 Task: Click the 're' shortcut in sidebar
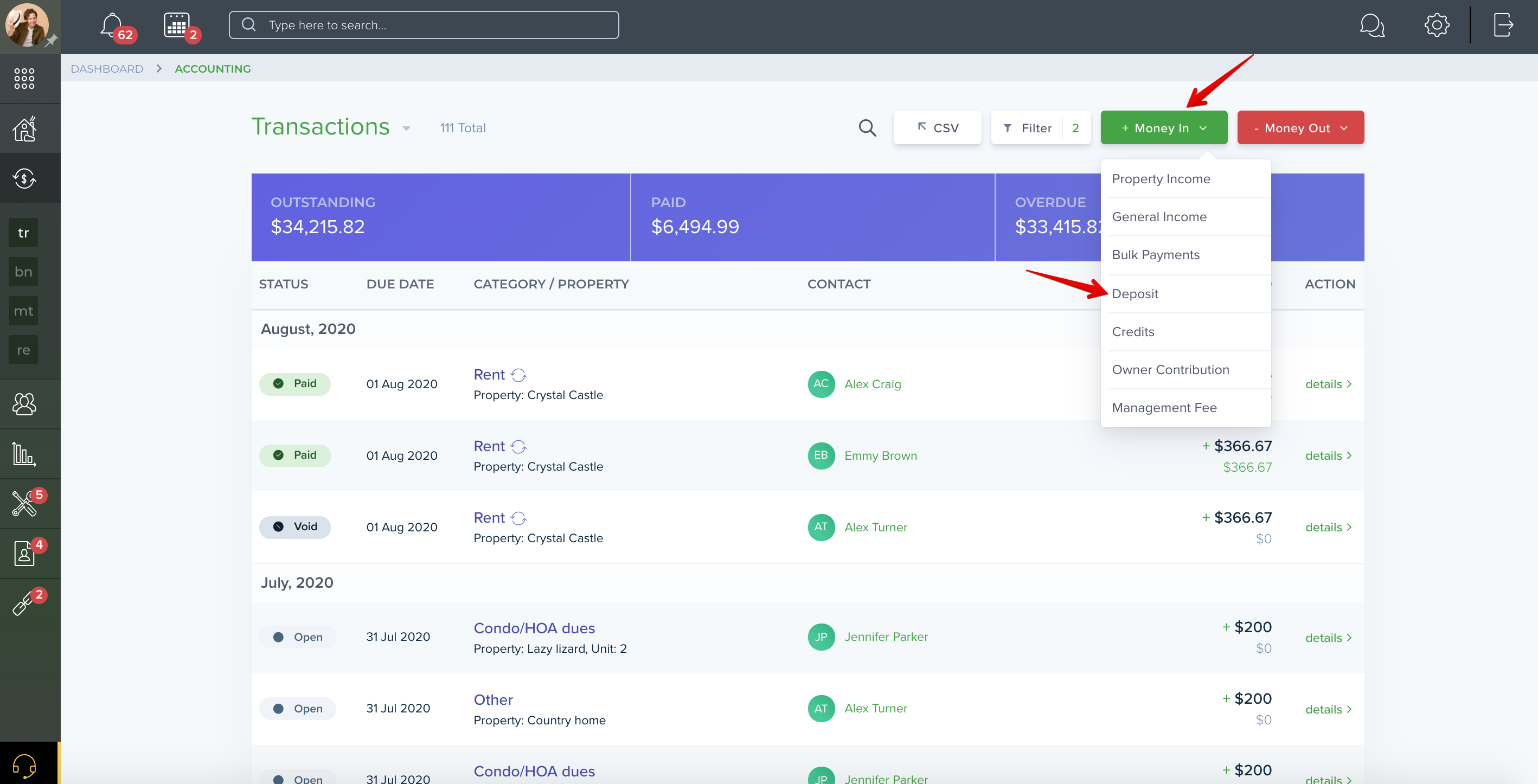(x=23, y=350)
